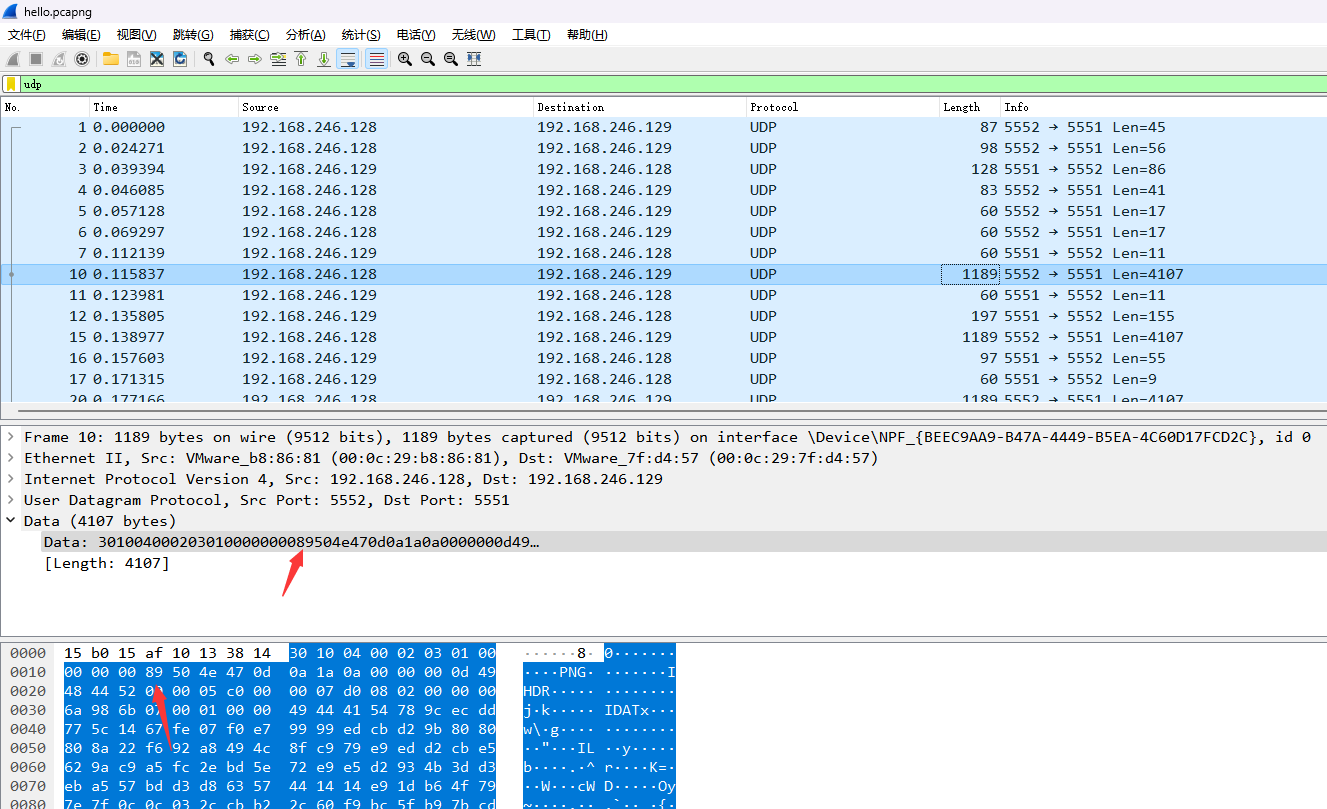Toggle auto-scroll during live capture
This screenshot has width=1327, height=809.
348,59
